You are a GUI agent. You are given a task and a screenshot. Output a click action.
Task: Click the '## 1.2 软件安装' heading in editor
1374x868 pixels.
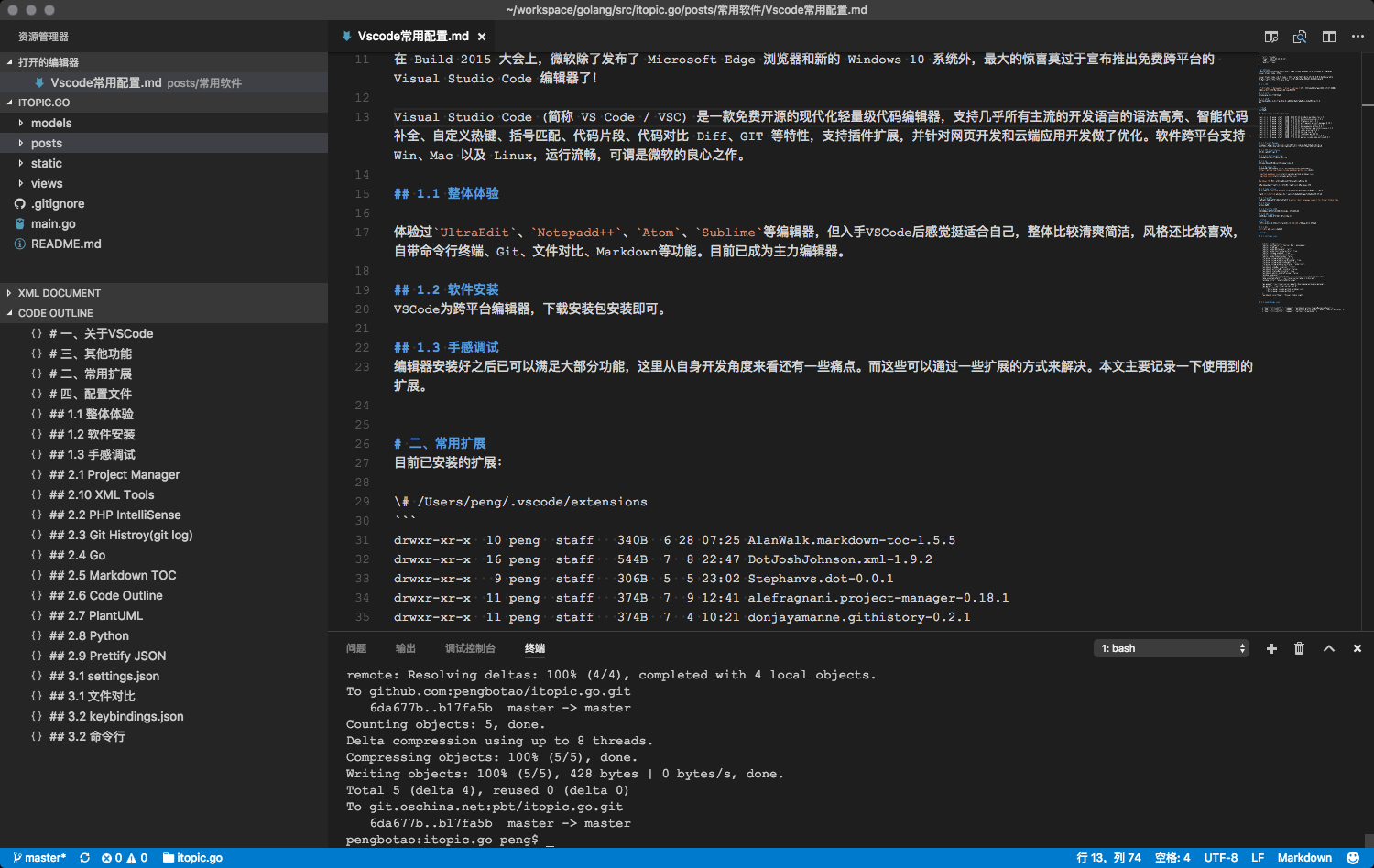tap(446, 289)
